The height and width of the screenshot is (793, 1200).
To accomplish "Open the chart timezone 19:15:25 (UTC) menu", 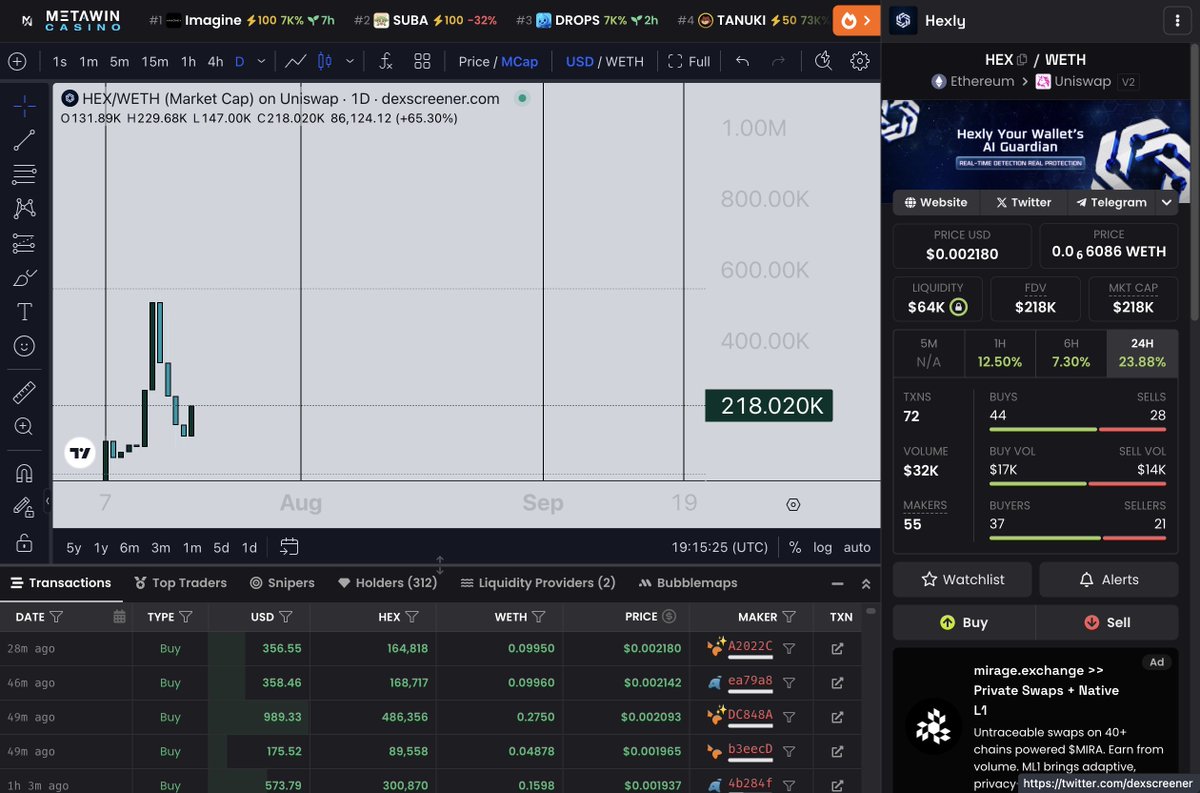I will pos(720,547).
